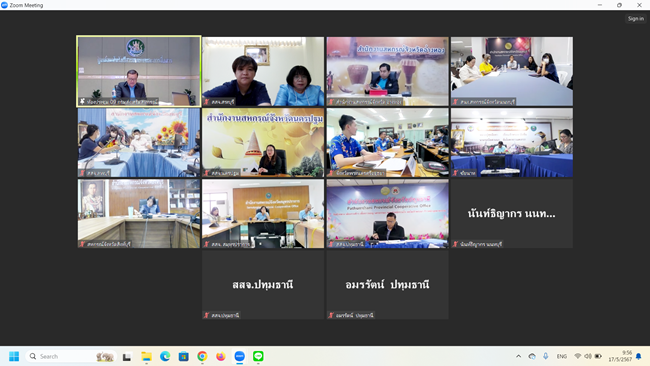Open the Windows Start menu
This screenshot has width=650, height=366.
[14, 356]
